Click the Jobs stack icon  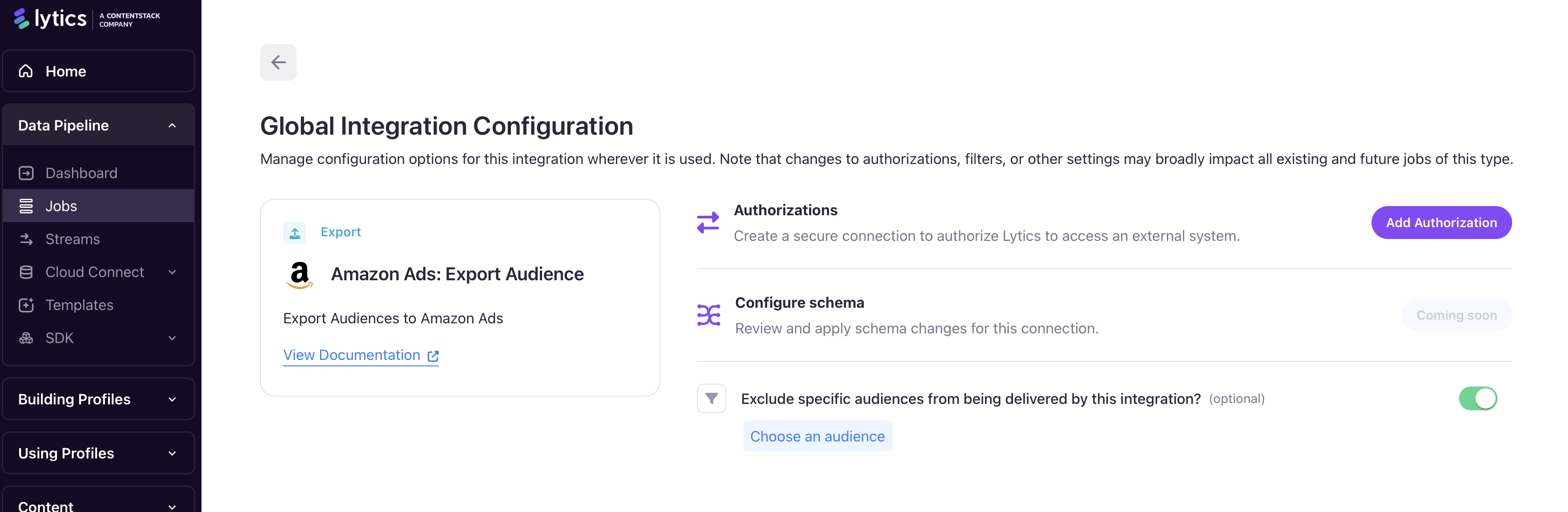(26, 206)
